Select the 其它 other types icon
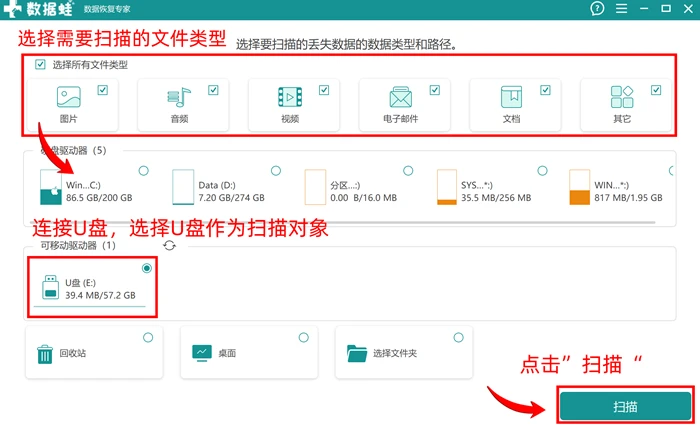Viewport: 700px width, 427px height. pyautogui.click(x=622, y=97)
